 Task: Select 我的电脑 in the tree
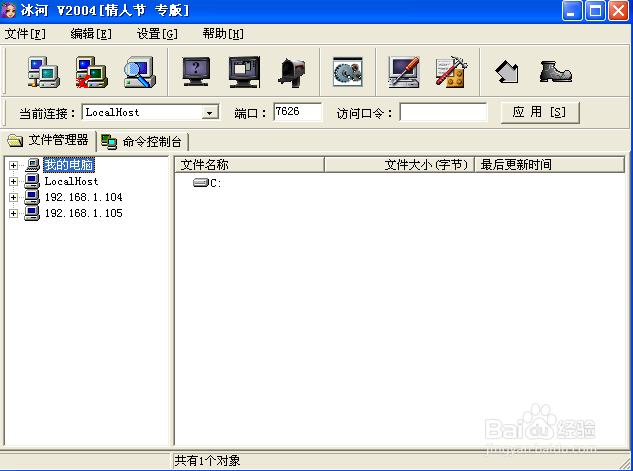(69, 165)
